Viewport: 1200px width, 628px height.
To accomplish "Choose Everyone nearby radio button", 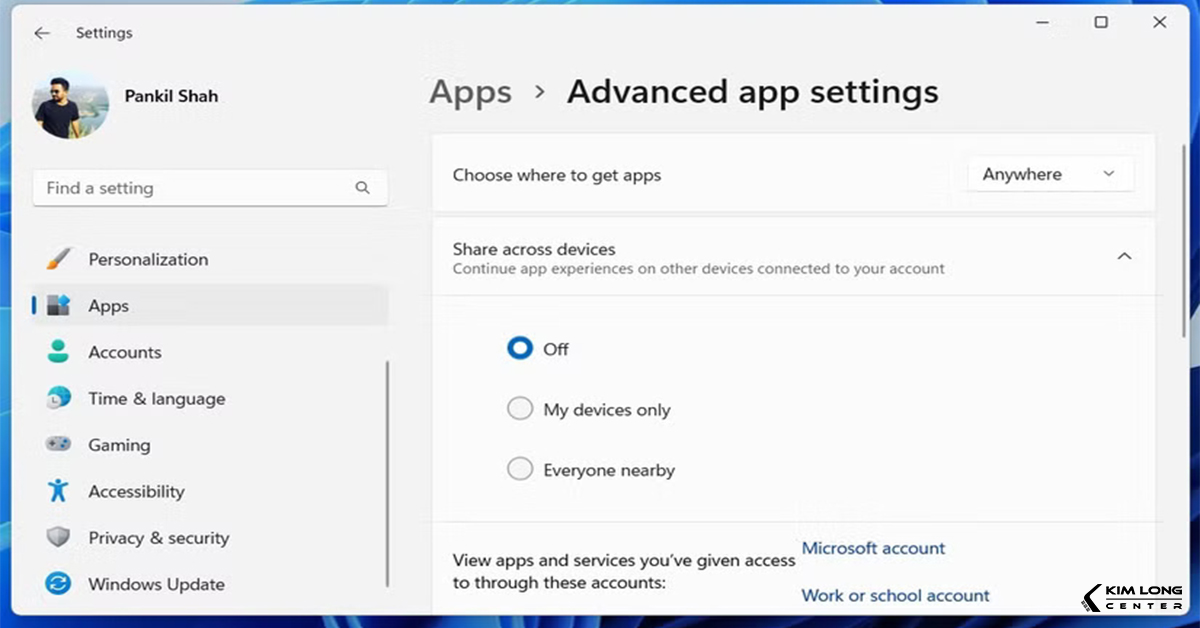I will click(520, 470).
